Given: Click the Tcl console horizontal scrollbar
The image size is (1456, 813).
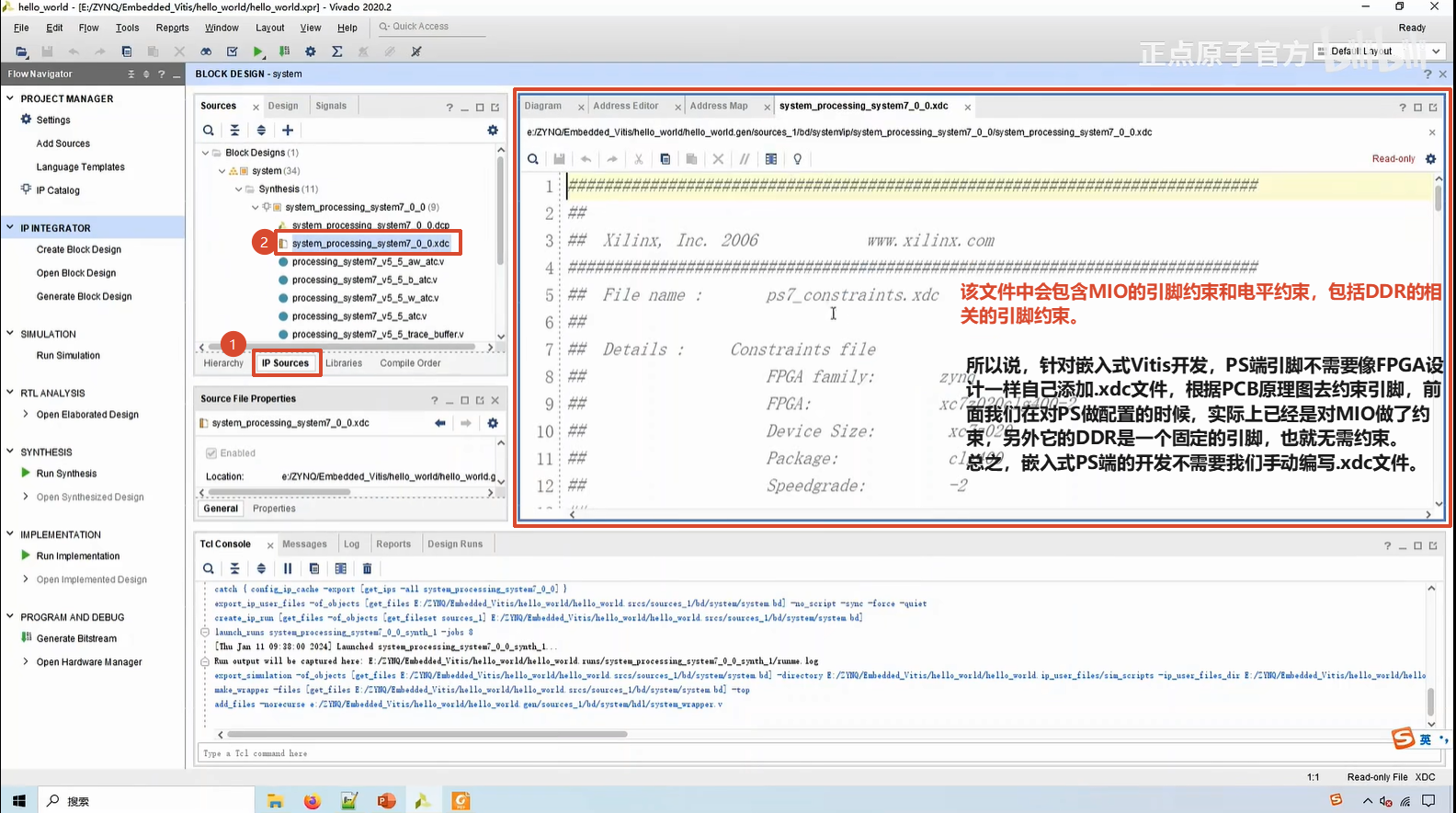Looking at the screenshot, I should tap(427, 734).
